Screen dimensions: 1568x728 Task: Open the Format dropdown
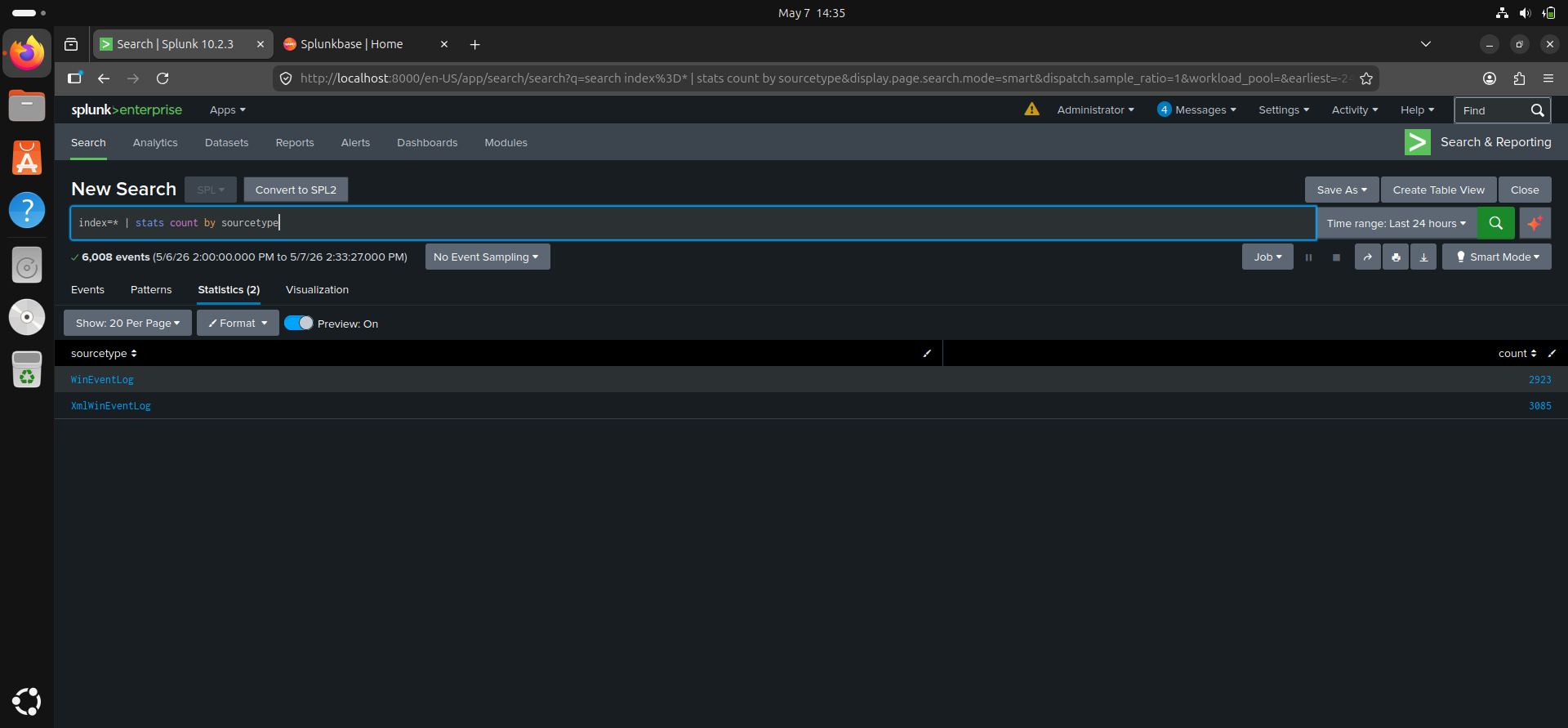tap(238, 323)
